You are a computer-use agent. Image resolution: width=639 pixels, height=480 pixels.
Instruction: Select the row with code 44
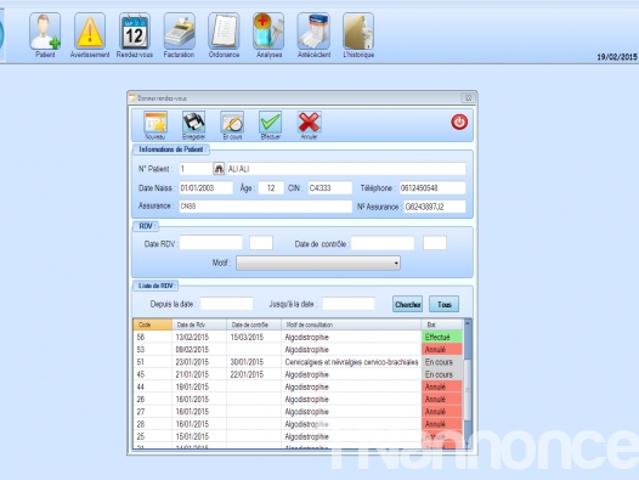[x=298, y=387]
